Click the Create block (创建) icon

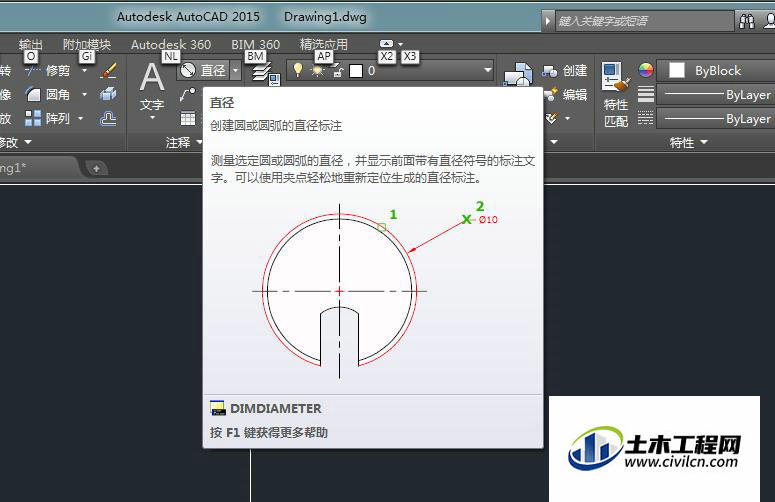point(550,71)
